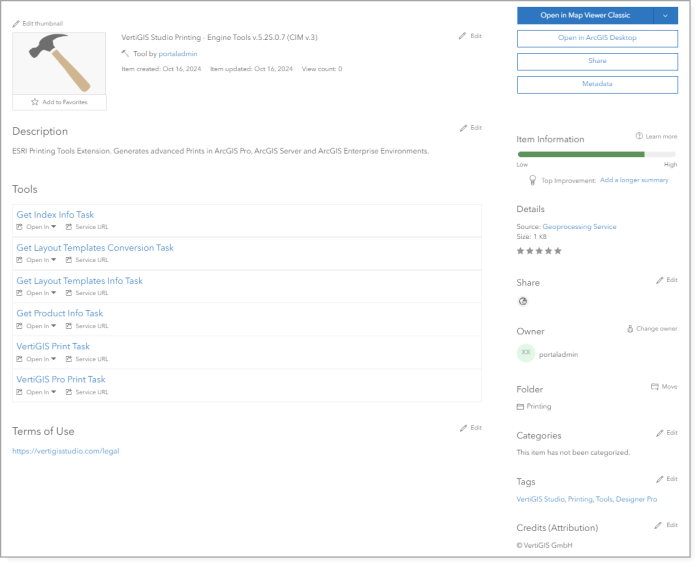Click Add a longer summary link
The image size is (700, 567).
click(634, 180)
